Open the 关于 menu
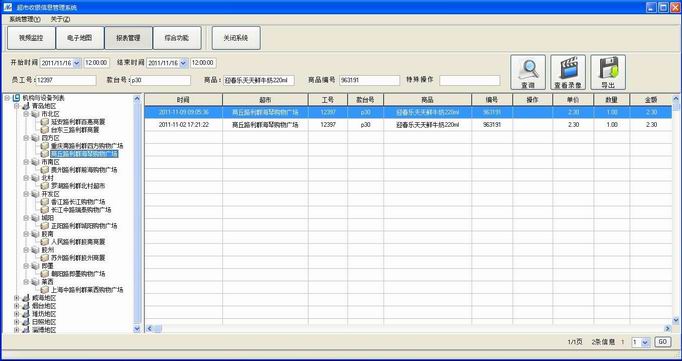Screen dimensions: 682x361 pyautogui.click(x=60, y=19)
